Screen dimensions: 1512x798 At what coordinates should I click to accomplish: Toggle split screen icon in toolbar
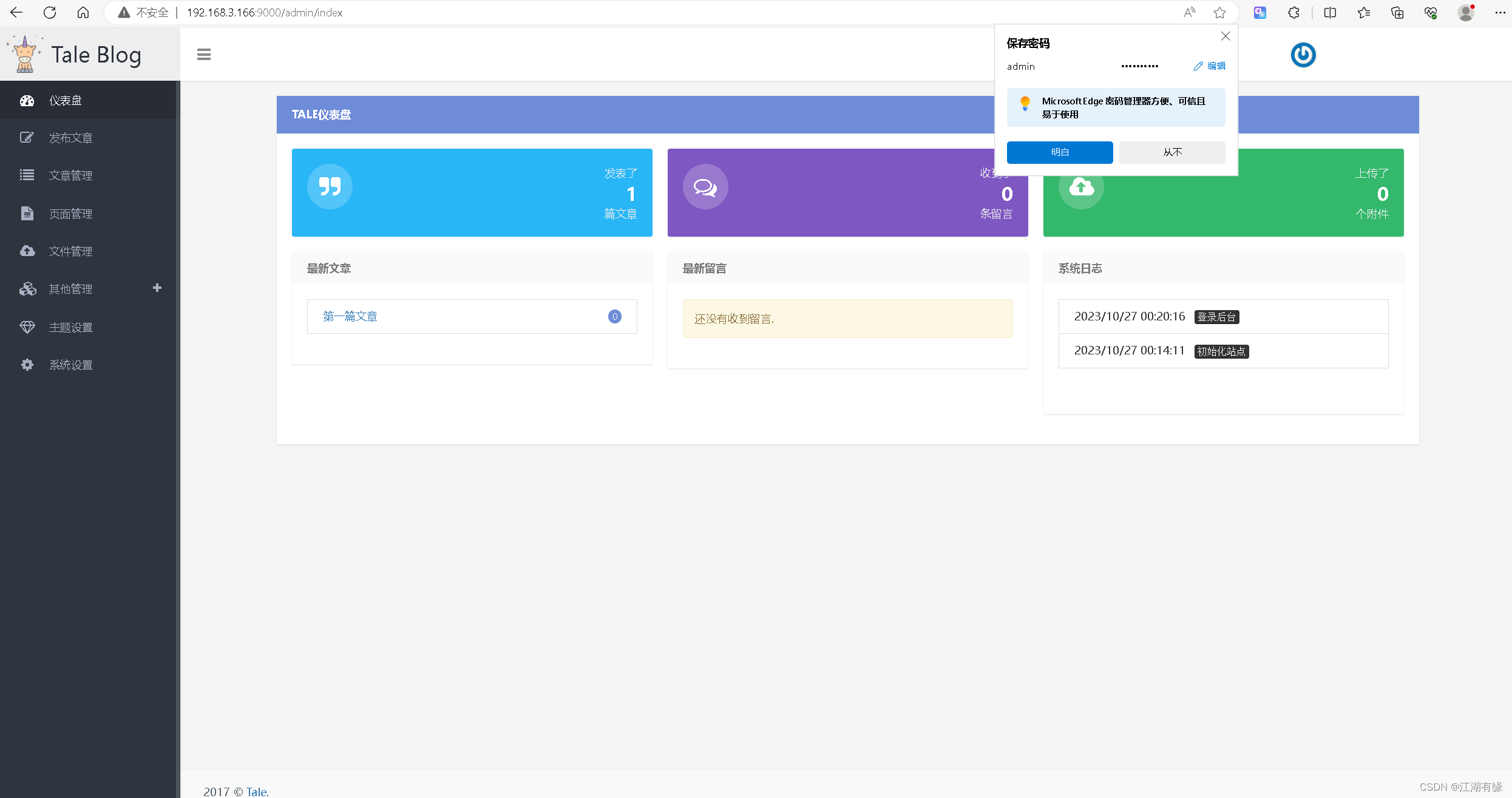pos(1330,12)
